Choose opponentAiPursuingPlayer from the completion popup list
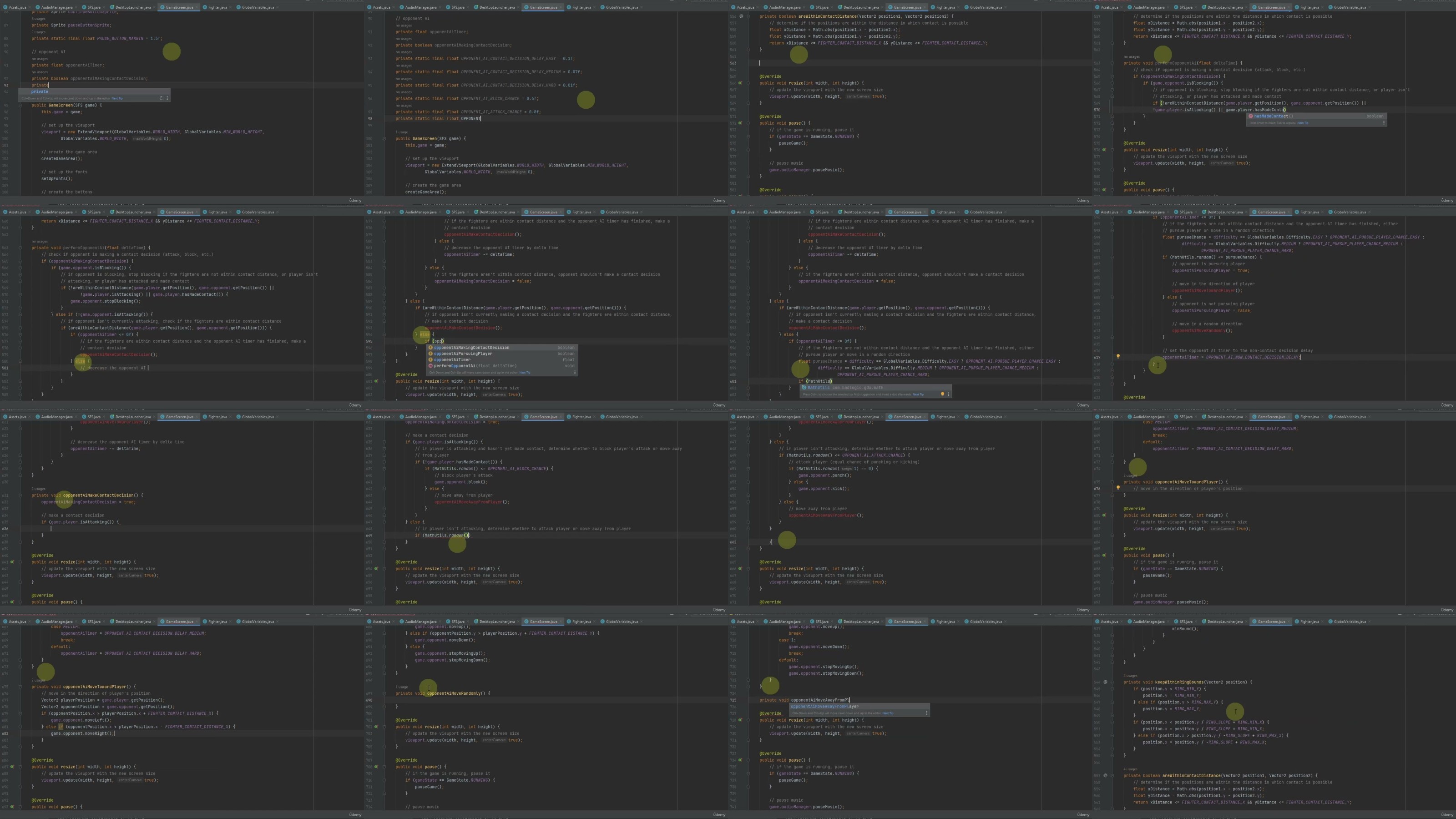 click(502, 354)
